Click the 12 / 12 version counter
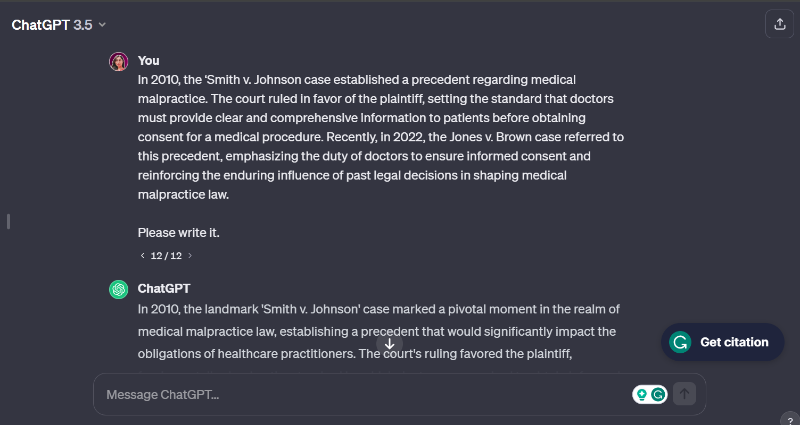The width and height of the screenshot is (800, 425). [x=166, y=256]
